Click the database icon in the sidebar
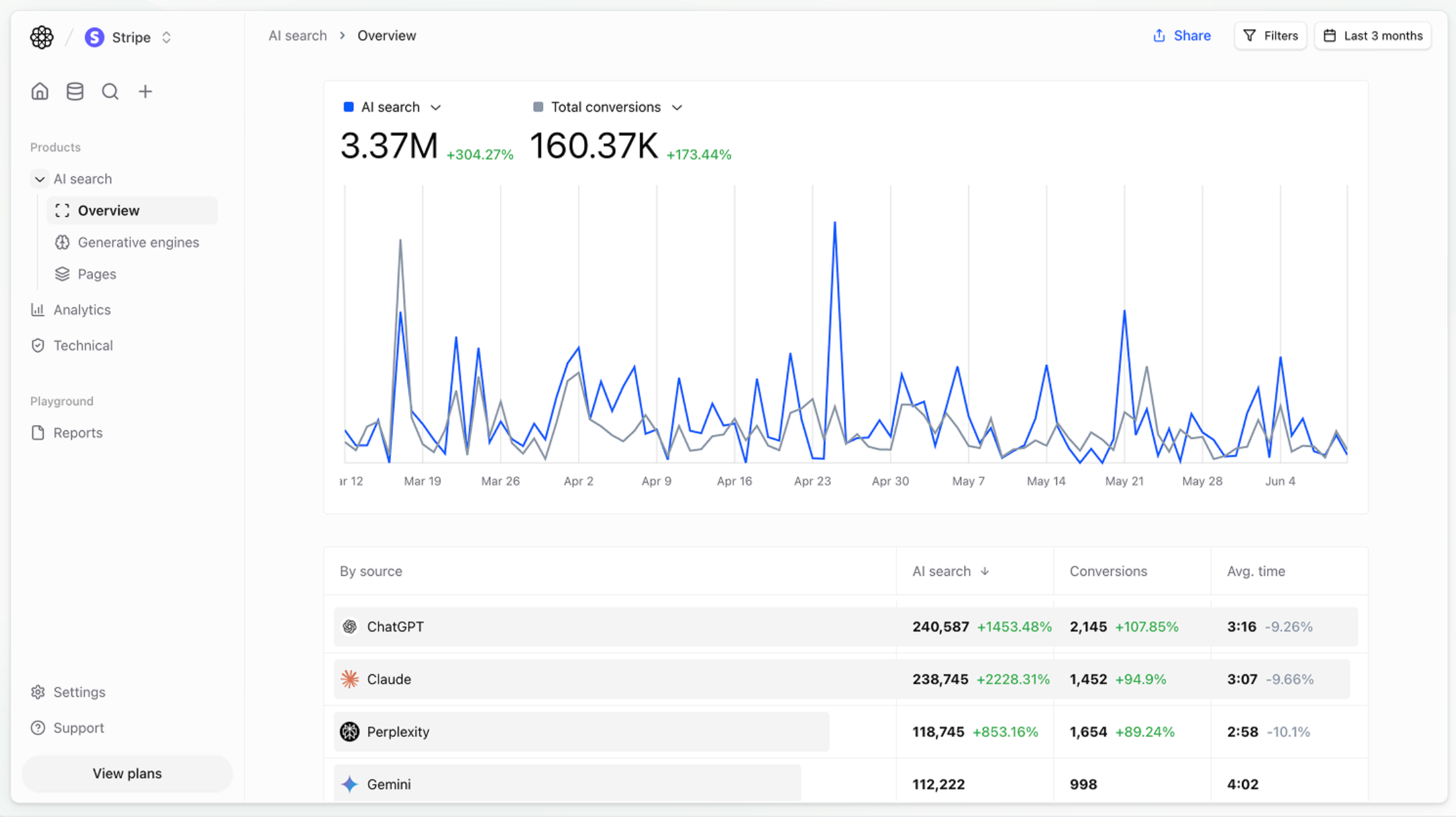This screenshot has height=817, width=1456. point(75,91)
